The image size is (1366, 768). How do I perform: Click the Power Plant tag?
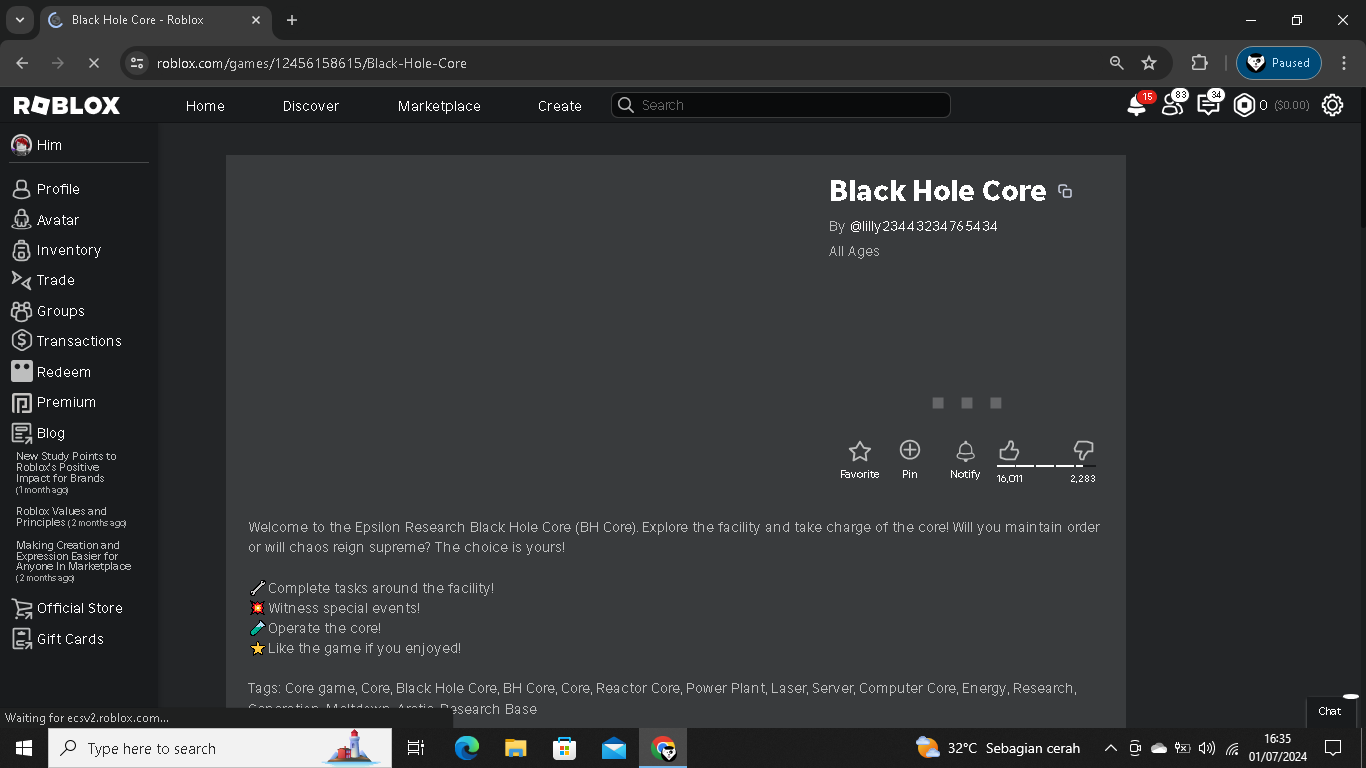click(726, 688)
